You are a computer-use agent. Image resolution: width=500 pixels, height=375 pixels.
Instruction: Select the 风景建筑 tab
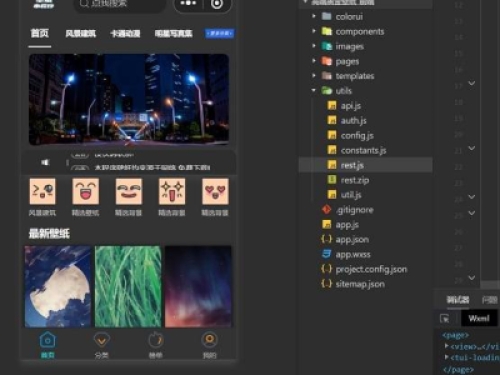point(81,34)
